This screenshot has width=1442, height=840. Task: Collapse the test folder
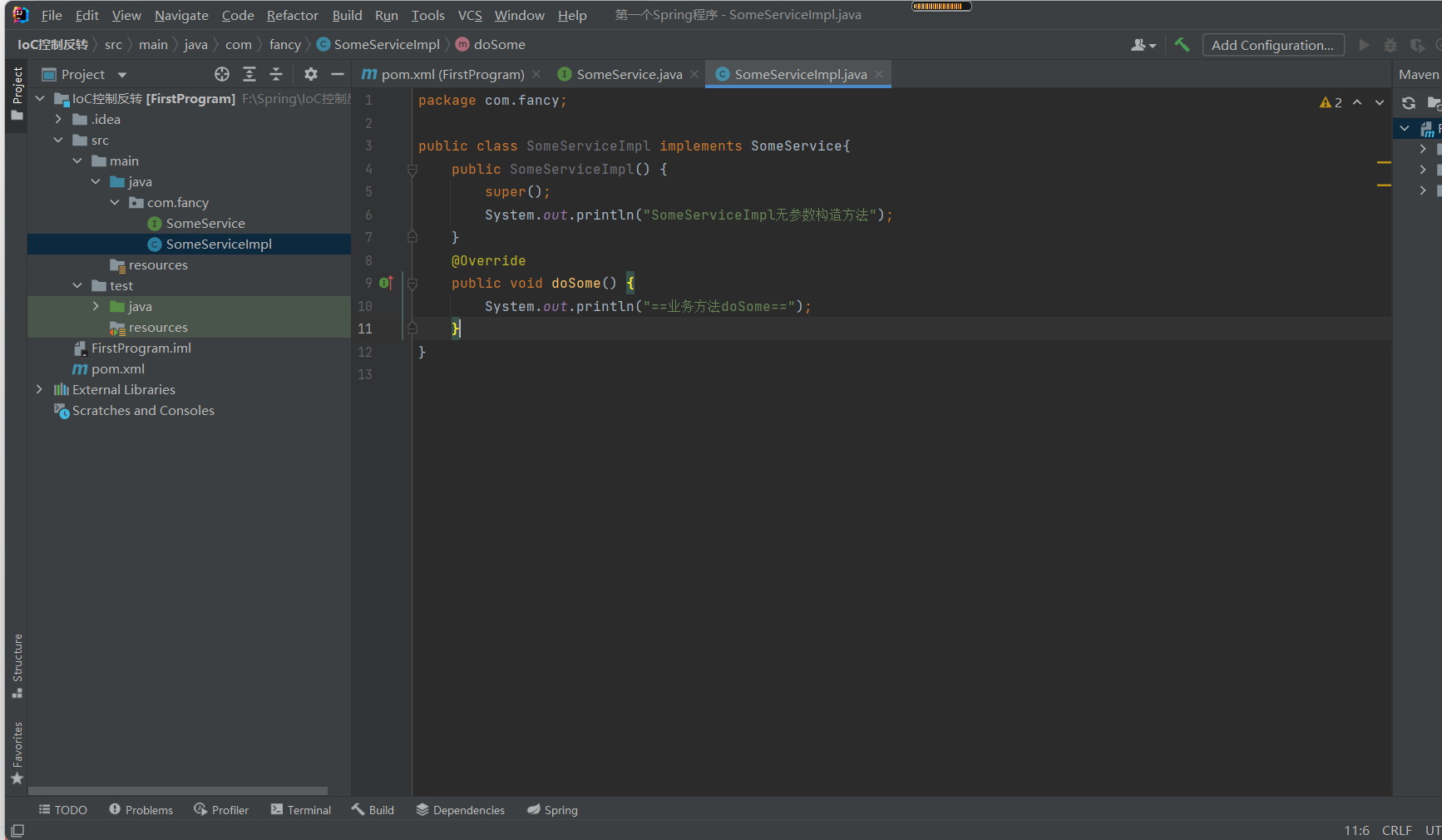77,285
